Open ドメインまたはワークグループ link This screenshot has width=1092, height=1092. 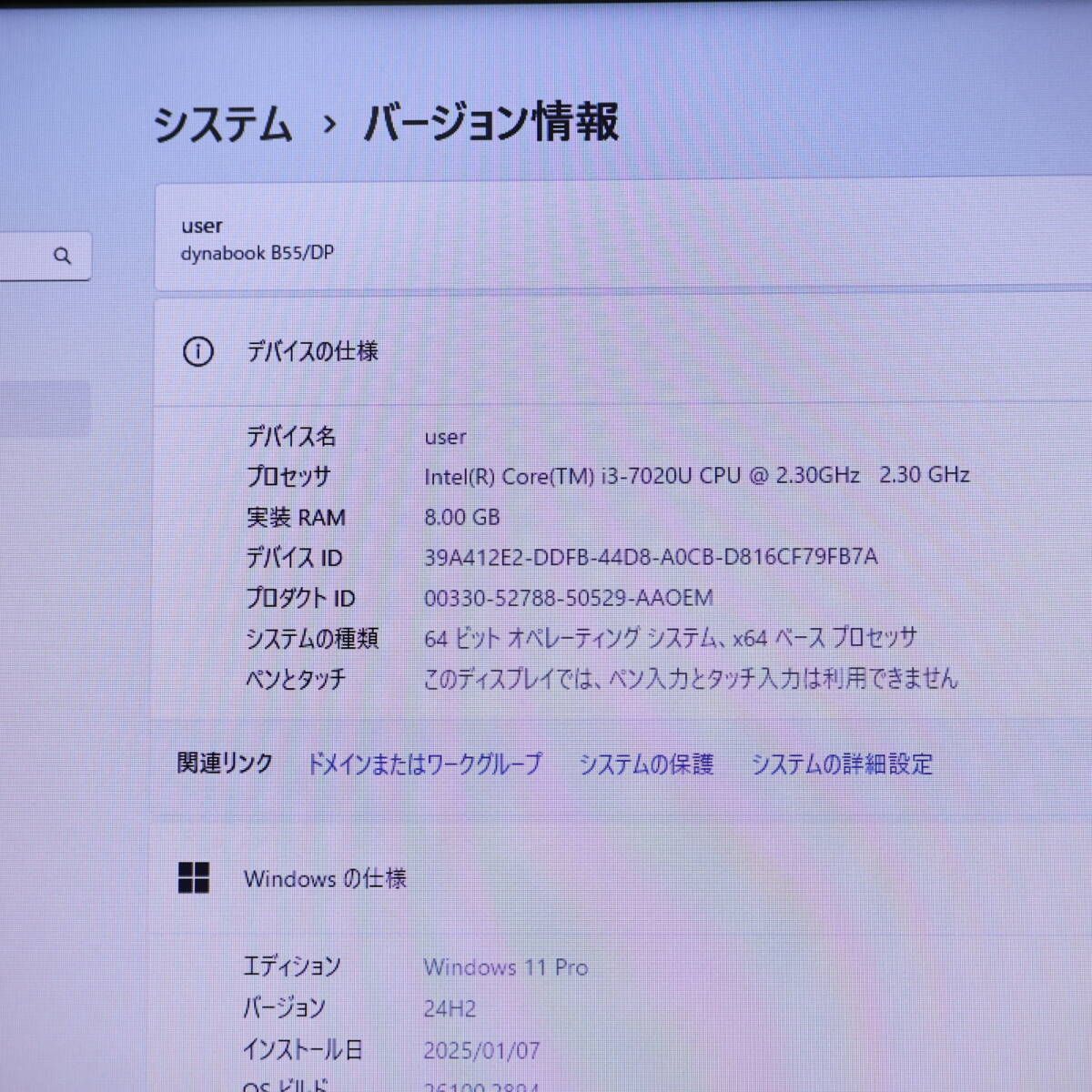point(424,763)
